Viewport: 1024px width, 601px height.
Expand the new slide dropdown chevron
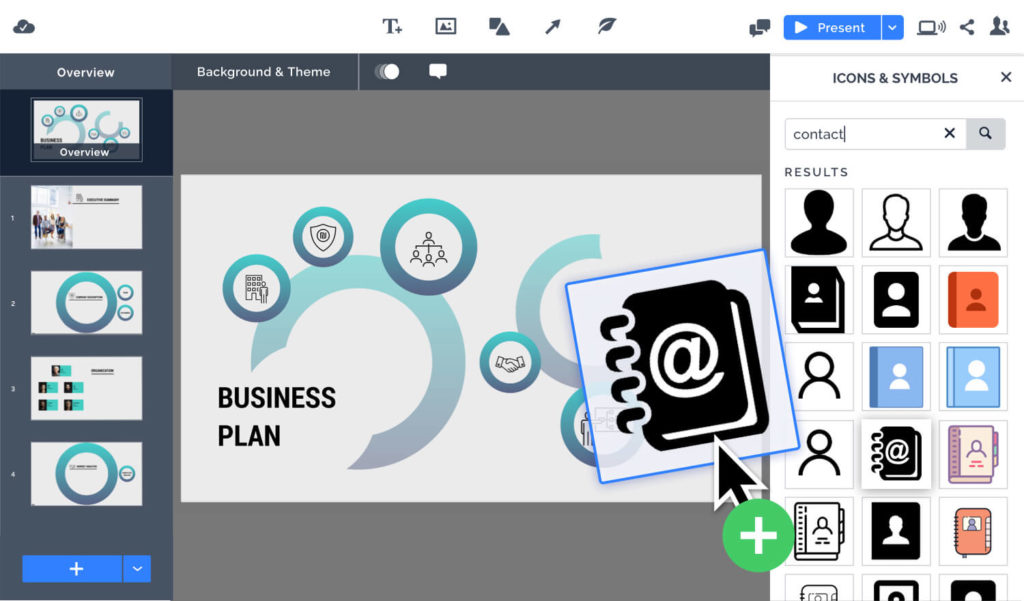(138, 569)
